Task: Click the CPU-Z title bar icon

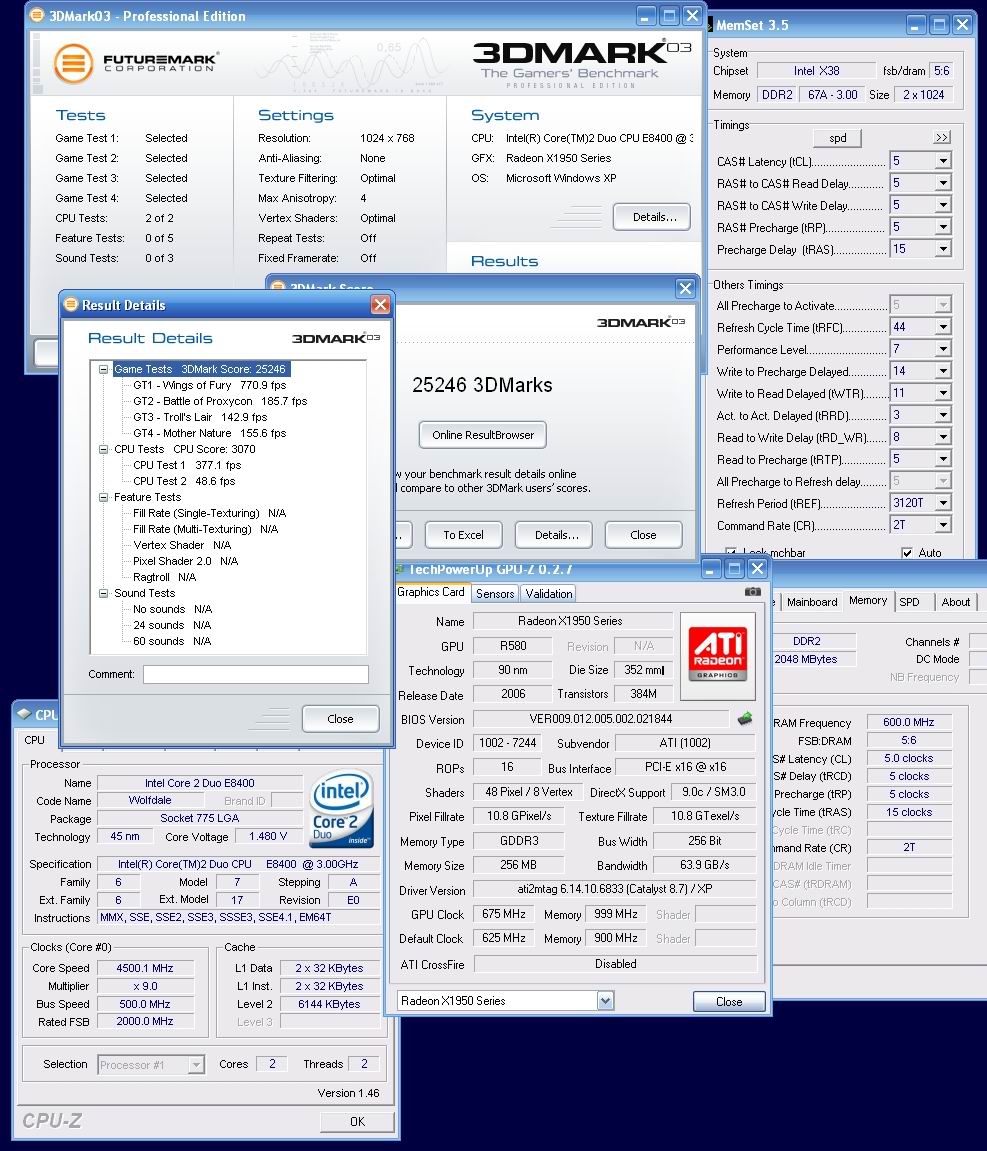Action: (23, 714)
